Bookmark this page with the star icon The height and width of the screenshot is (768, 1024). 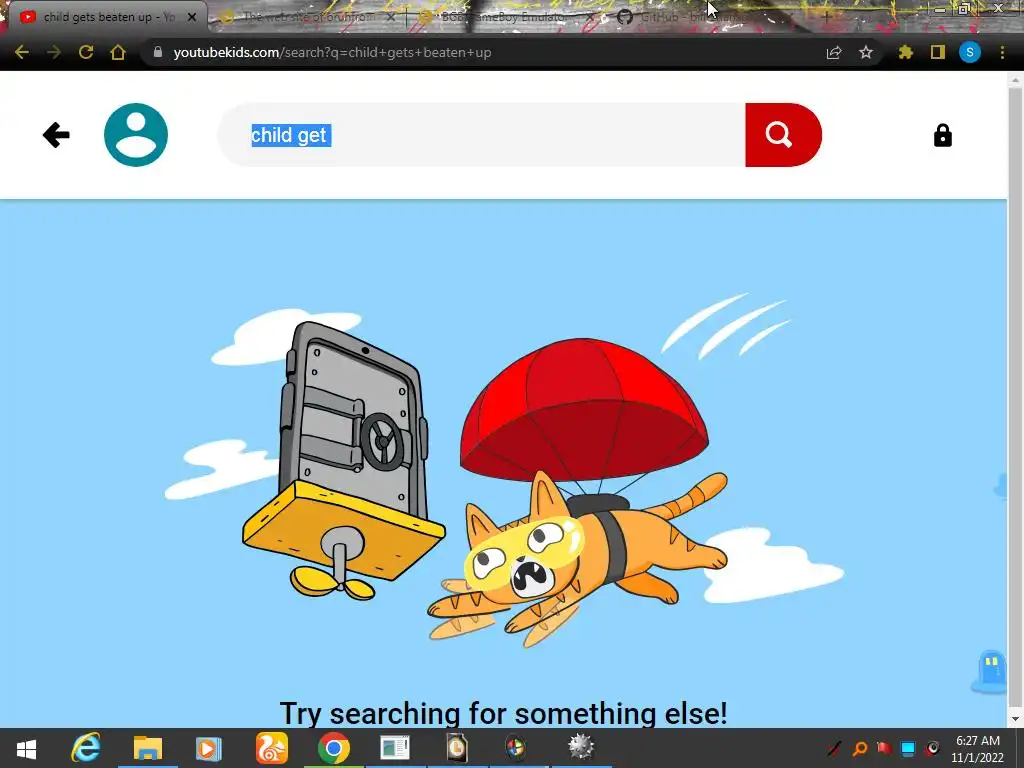866,52
